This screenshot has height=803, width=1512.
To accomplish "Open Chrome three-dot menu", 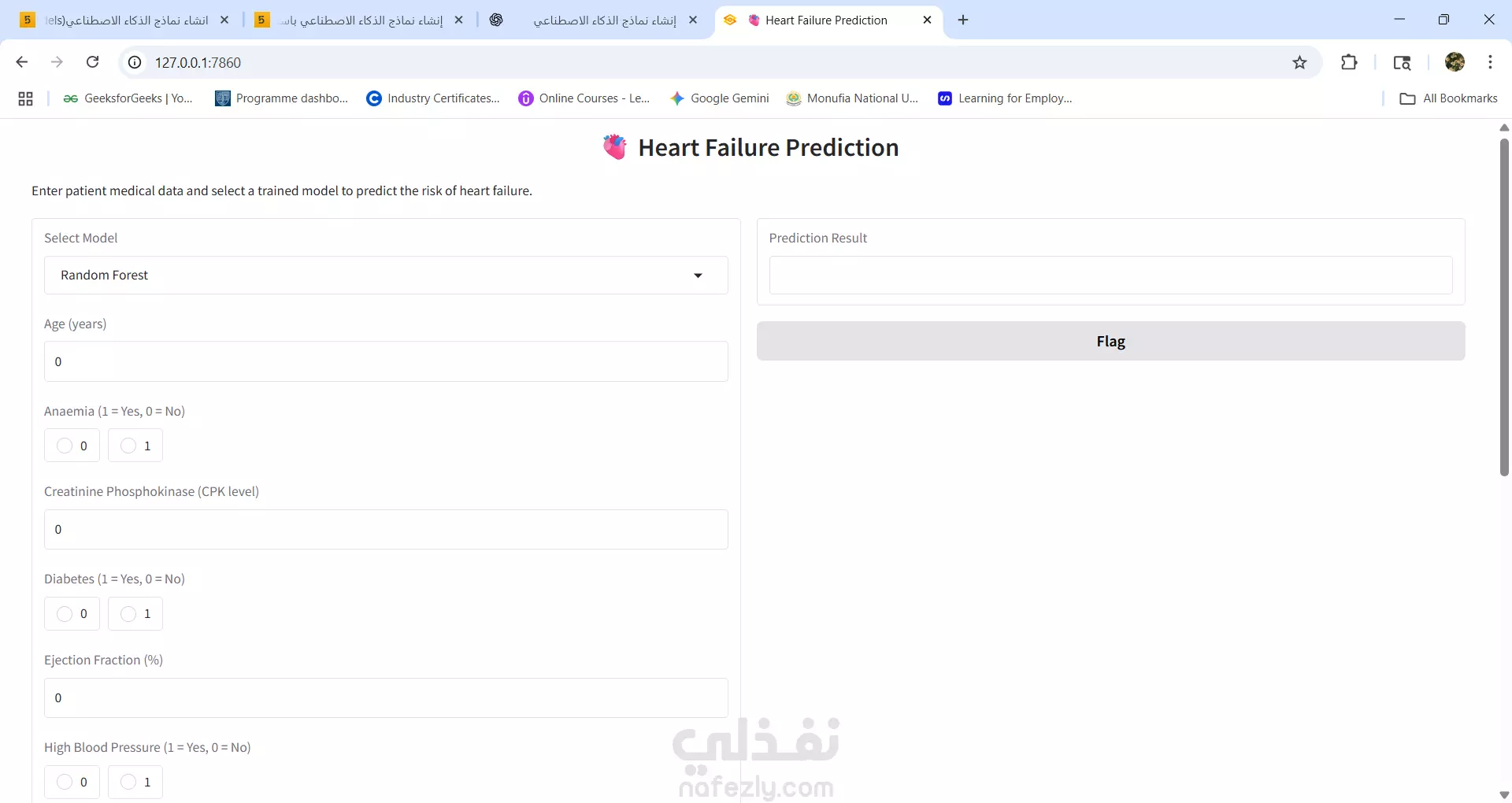I will pos(1490,62).
